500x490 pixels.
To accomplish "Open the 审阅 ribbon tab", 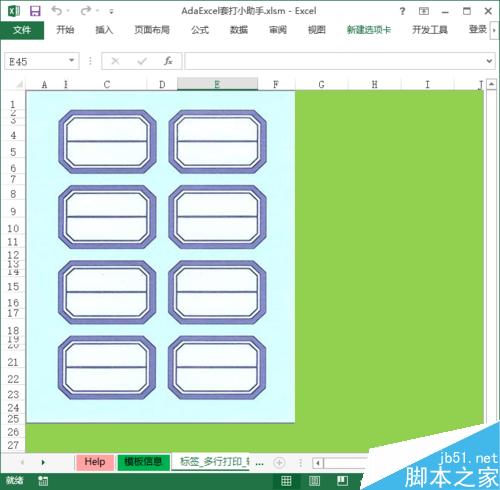I will (x=278, y=30).
